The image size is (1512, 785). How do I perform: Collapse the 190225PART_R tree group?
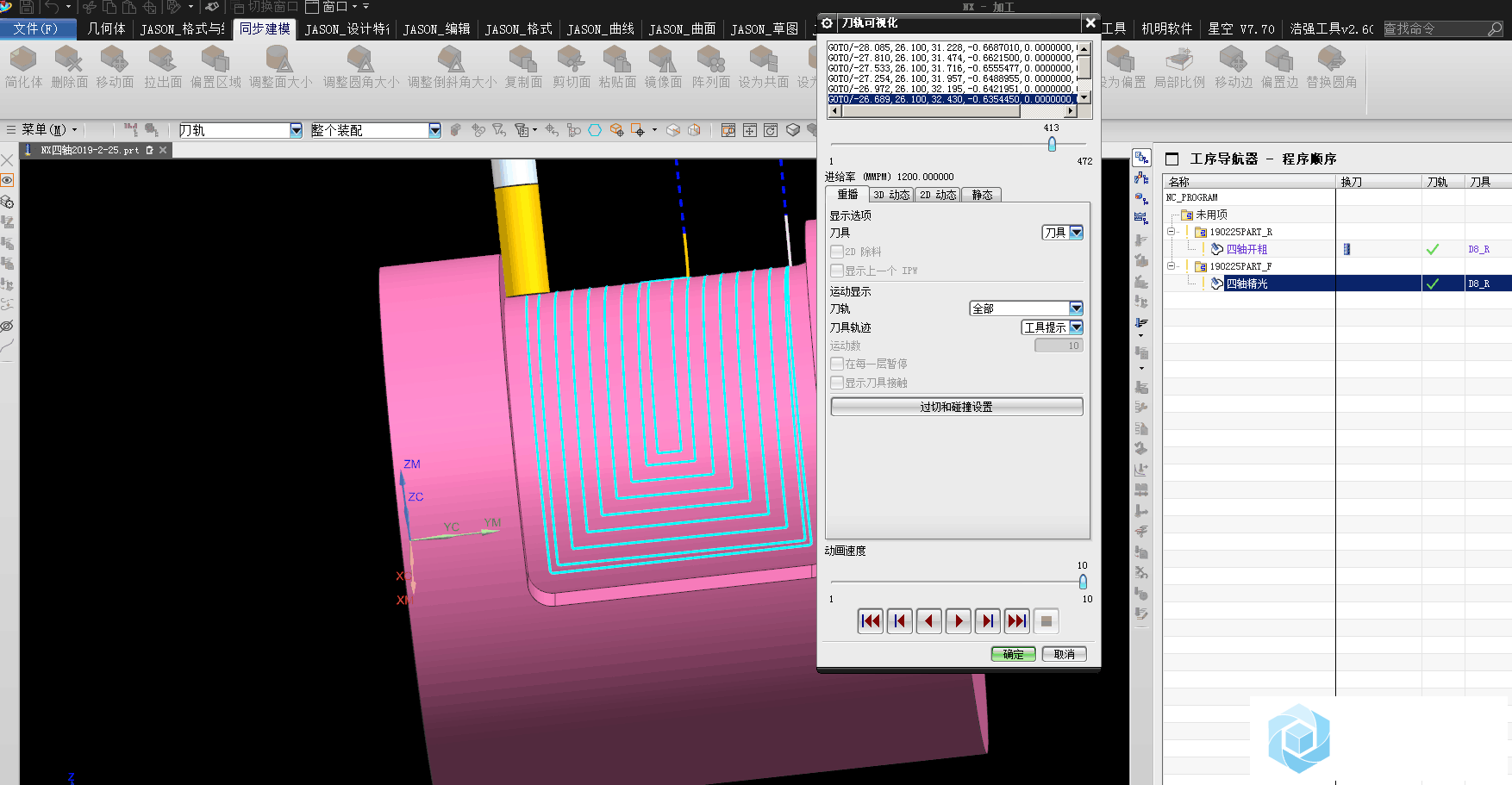point(1171,232)
